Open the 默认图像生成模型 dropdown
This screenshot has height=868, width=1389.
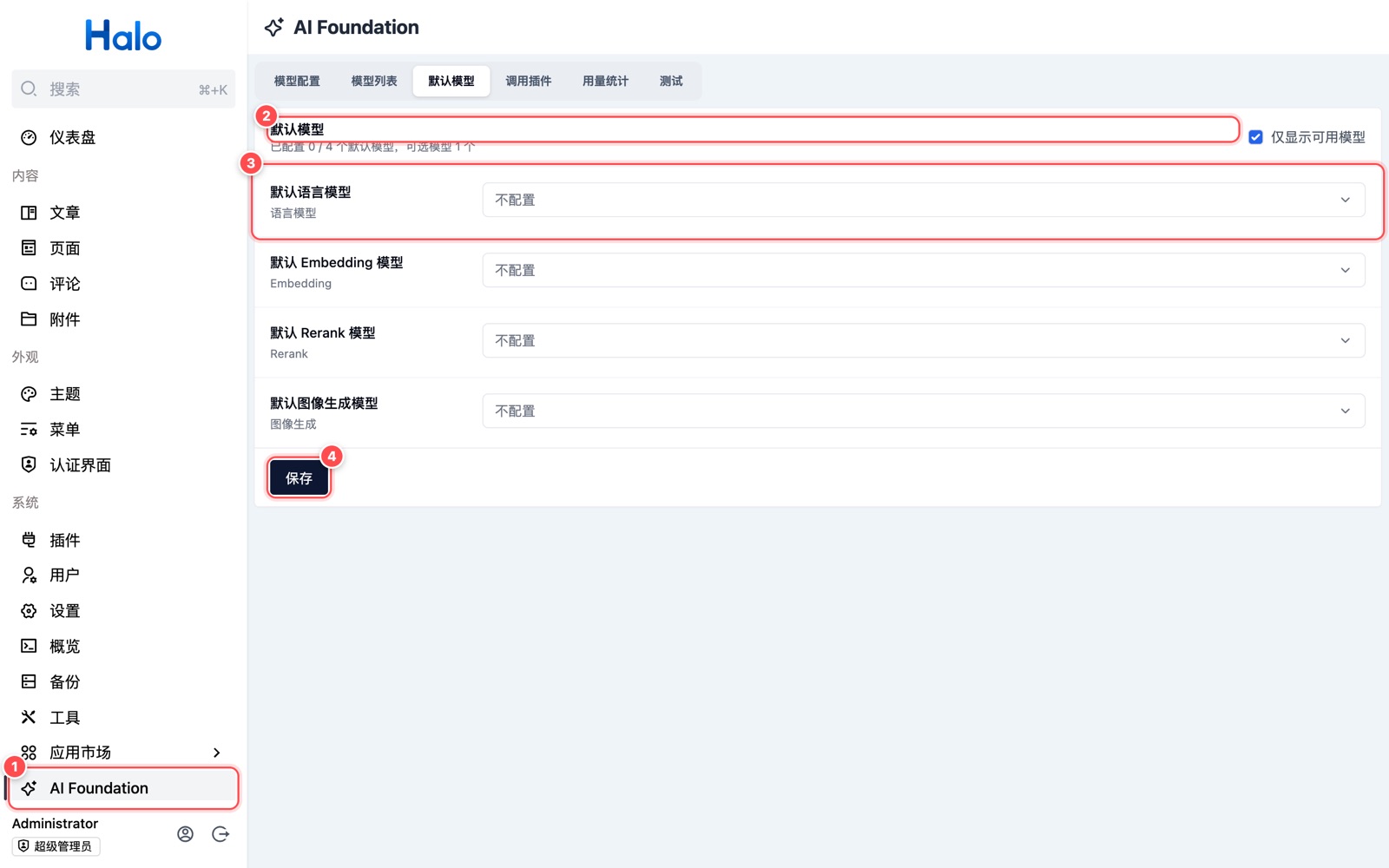pyautogui.click(x=924, y=411)
